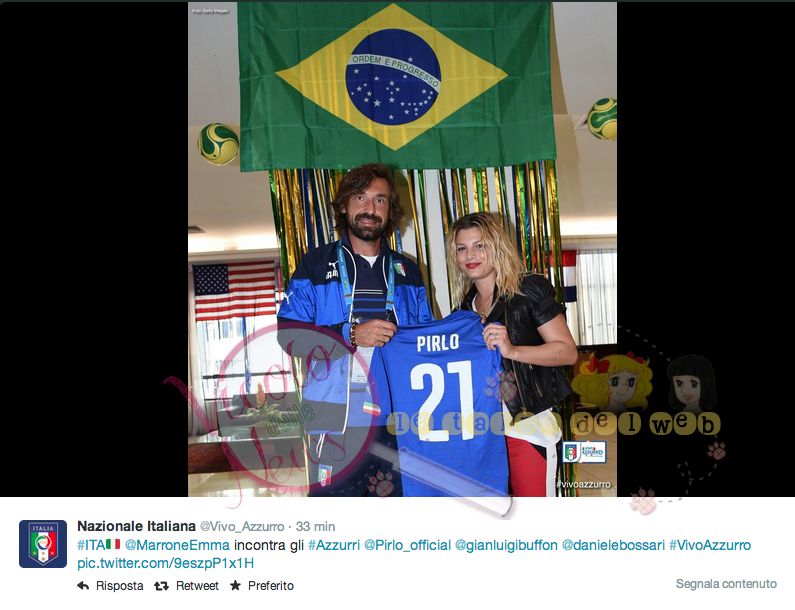Mark tweet as Preferito
Screen dimensions: 795x610
click(x=271, y=586)
